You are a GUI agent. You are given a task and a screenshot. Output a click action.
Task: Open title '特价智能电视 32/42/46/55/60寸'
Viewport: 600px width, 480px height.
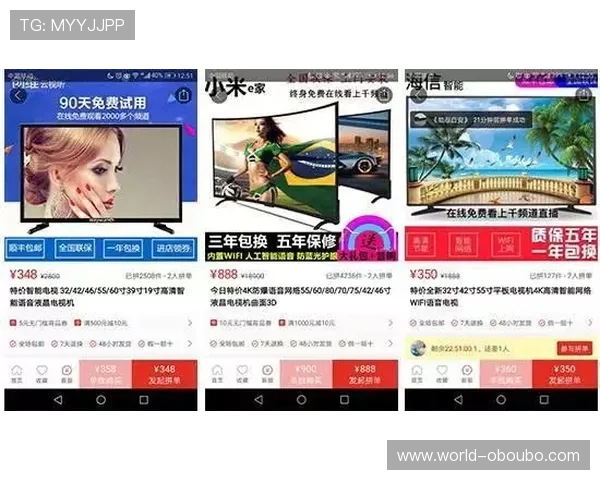(97, 297)
